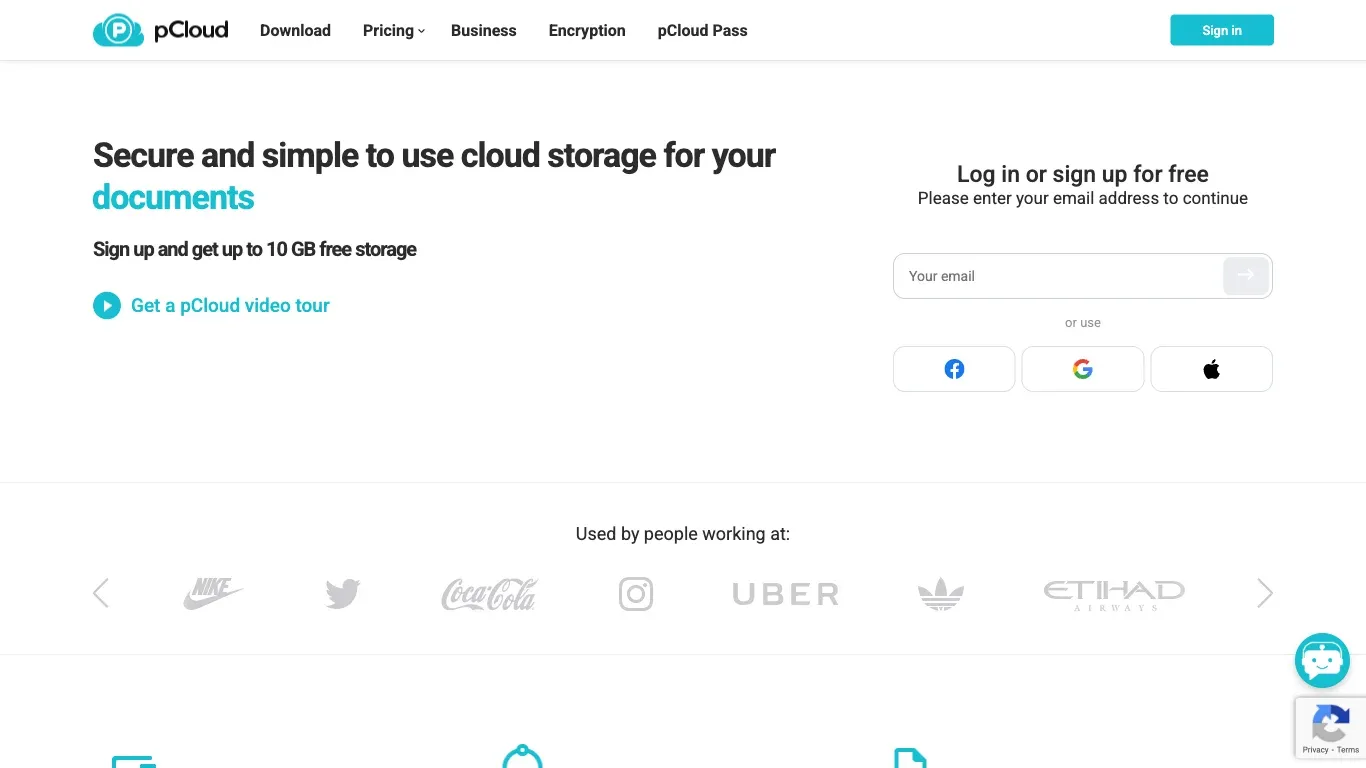Viewport: 1366px width, 768px height.
Task: Click the reCAPTCHA badge
Action: (x=1331, y=727)
